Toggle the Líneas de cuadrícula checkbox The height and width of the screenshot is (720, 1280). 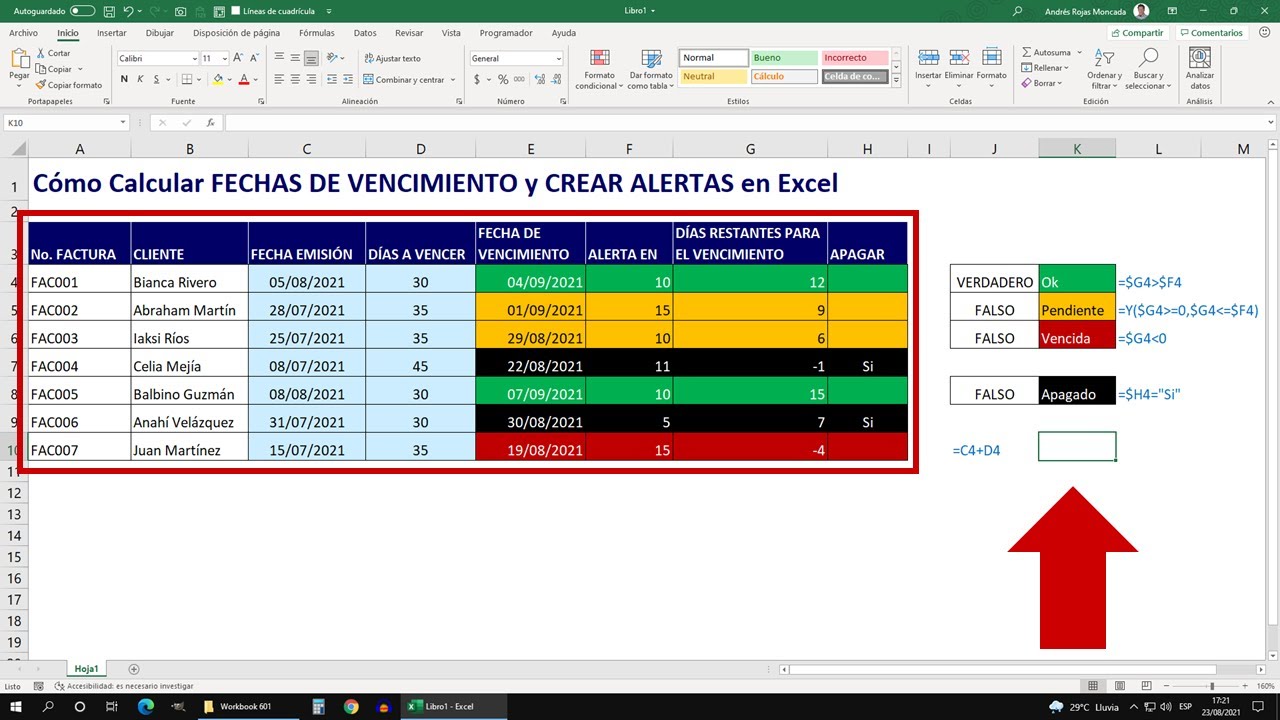236,11
